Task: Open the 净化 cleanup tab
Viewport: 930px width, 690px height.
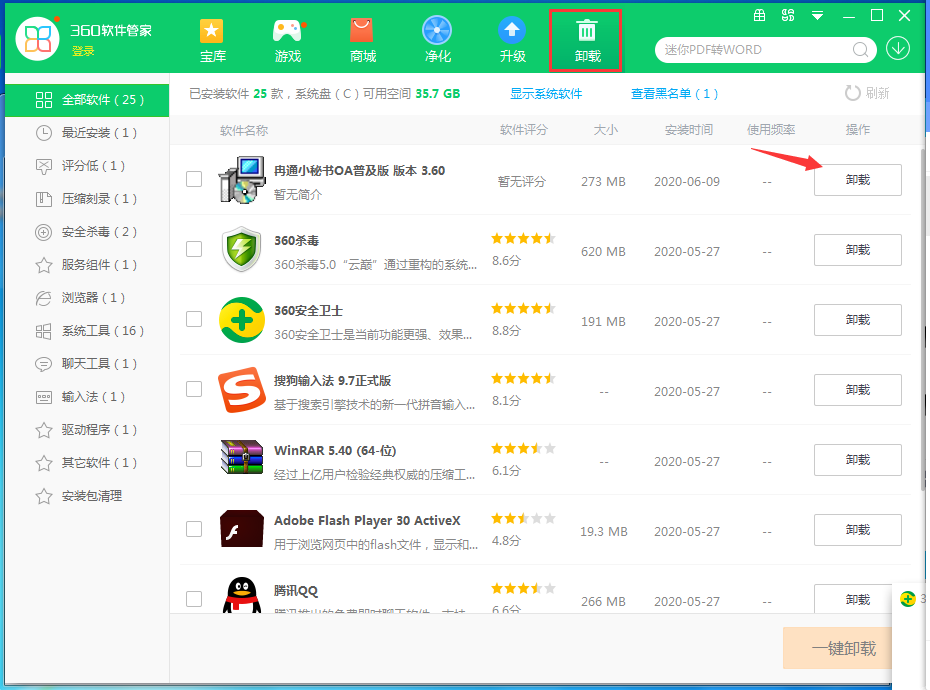Action: [438, 41]
